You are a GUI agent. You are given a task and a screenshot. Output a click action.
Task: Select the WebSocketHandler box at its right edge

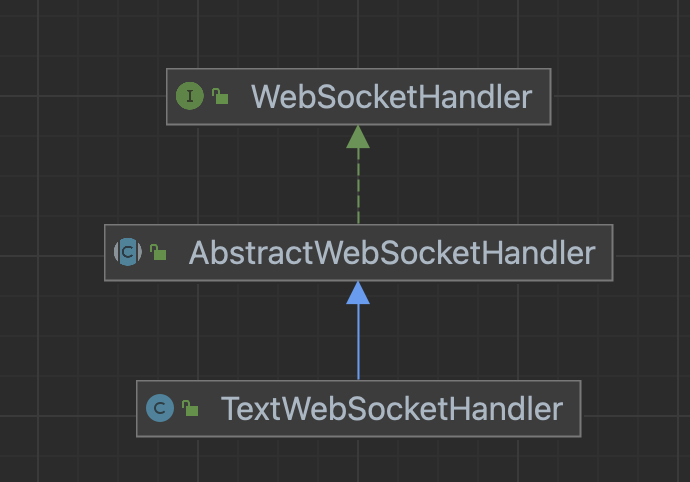pos(551,97)
